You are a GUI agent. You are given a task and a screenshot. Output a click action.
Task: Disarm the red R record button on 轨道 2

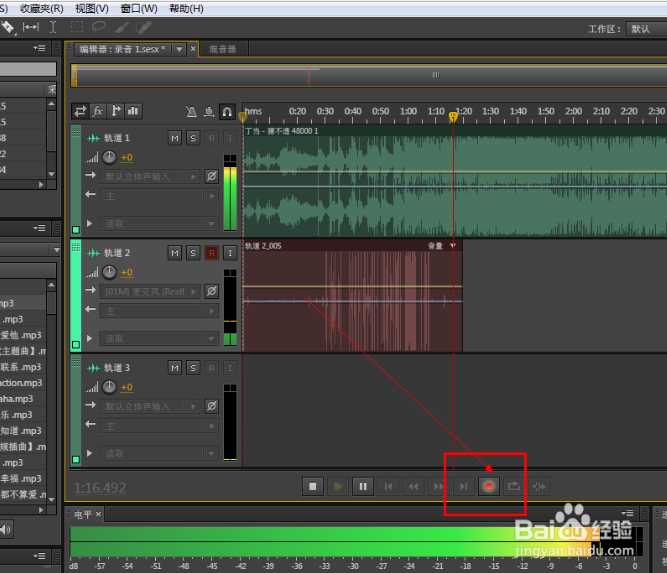[x=211, y=253]
